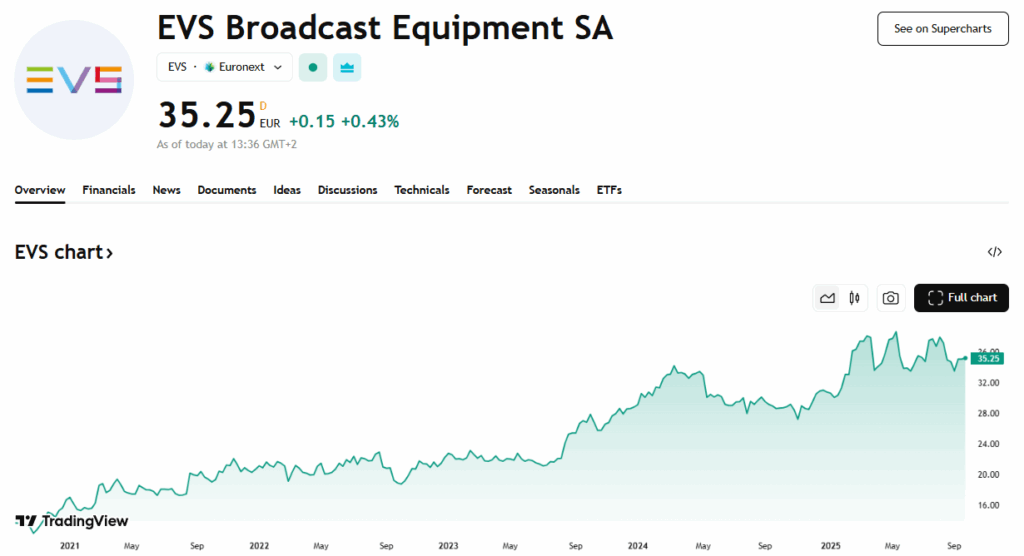The image size is (1024, 556).
Task: Click the 2021 time axis label
Action: (x=70, y=546)
